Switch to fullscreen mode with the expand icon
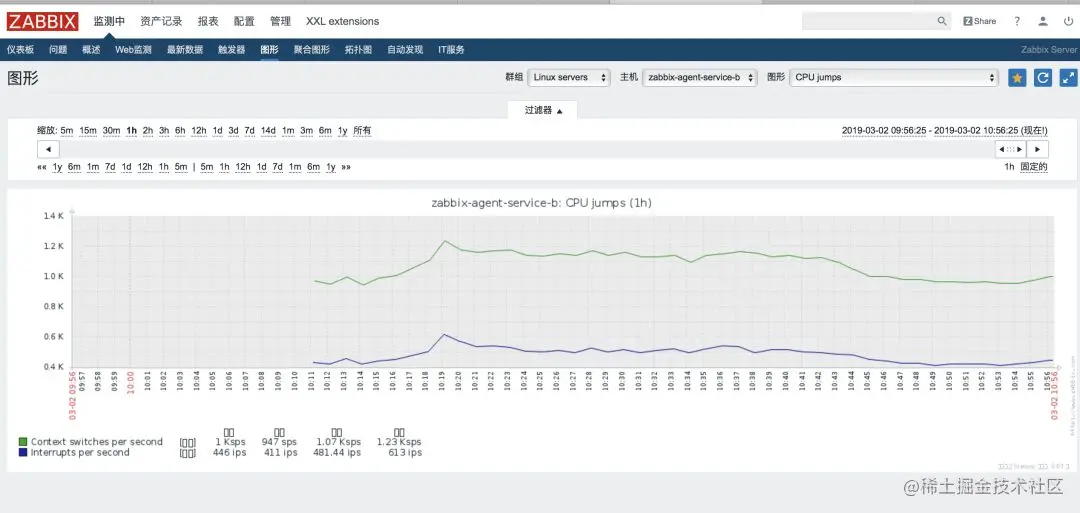 pos(1068,78)
